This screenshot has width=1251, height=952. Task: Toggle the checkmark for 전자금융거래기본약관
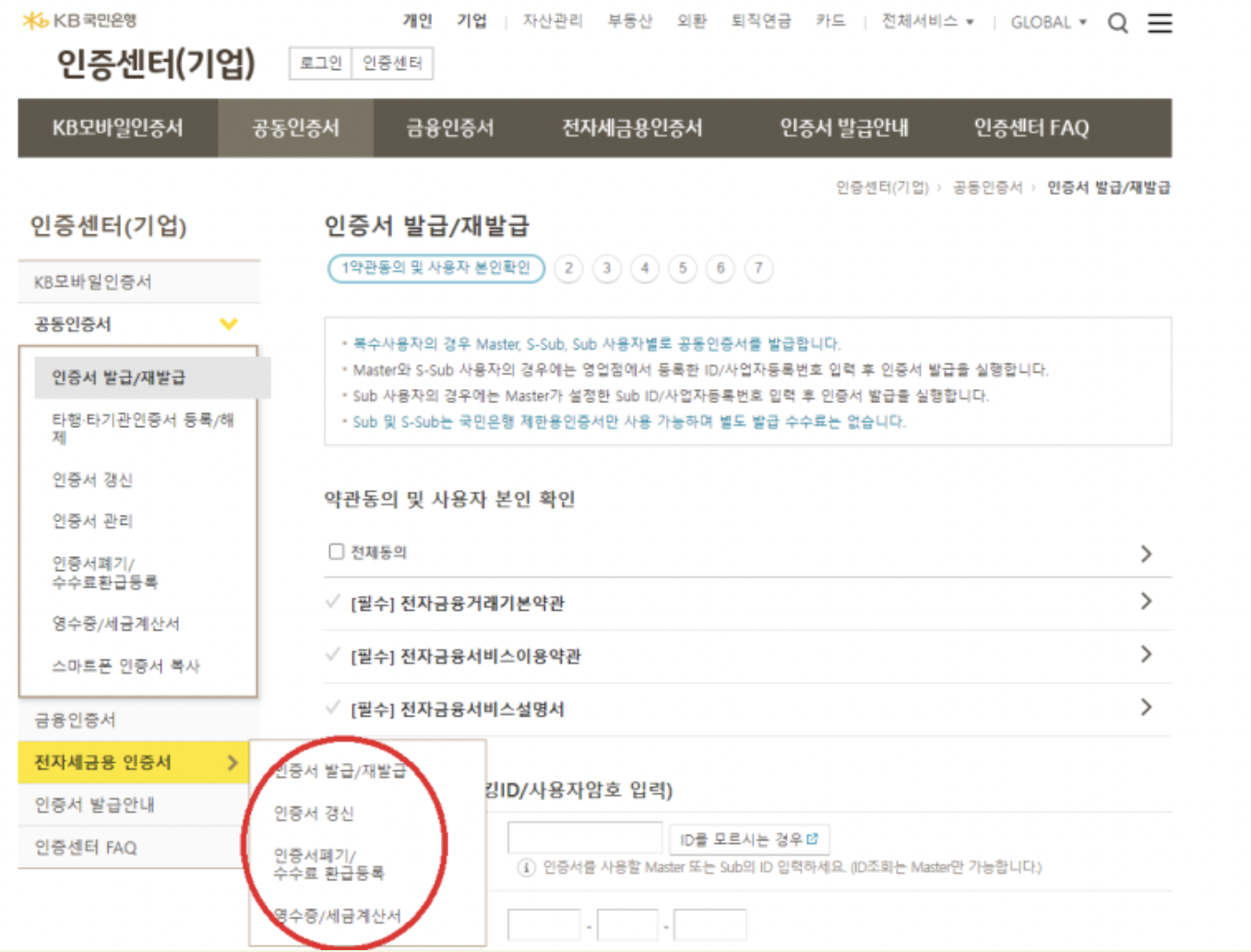(x=332, y=603)
